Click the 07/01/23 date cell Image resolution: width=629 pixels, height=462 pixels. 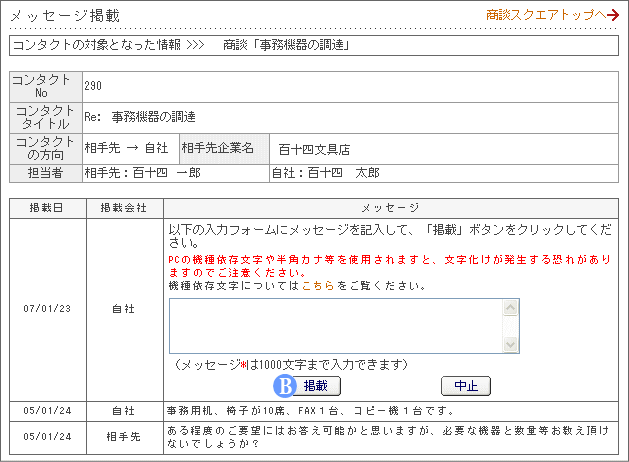(47, 308)
